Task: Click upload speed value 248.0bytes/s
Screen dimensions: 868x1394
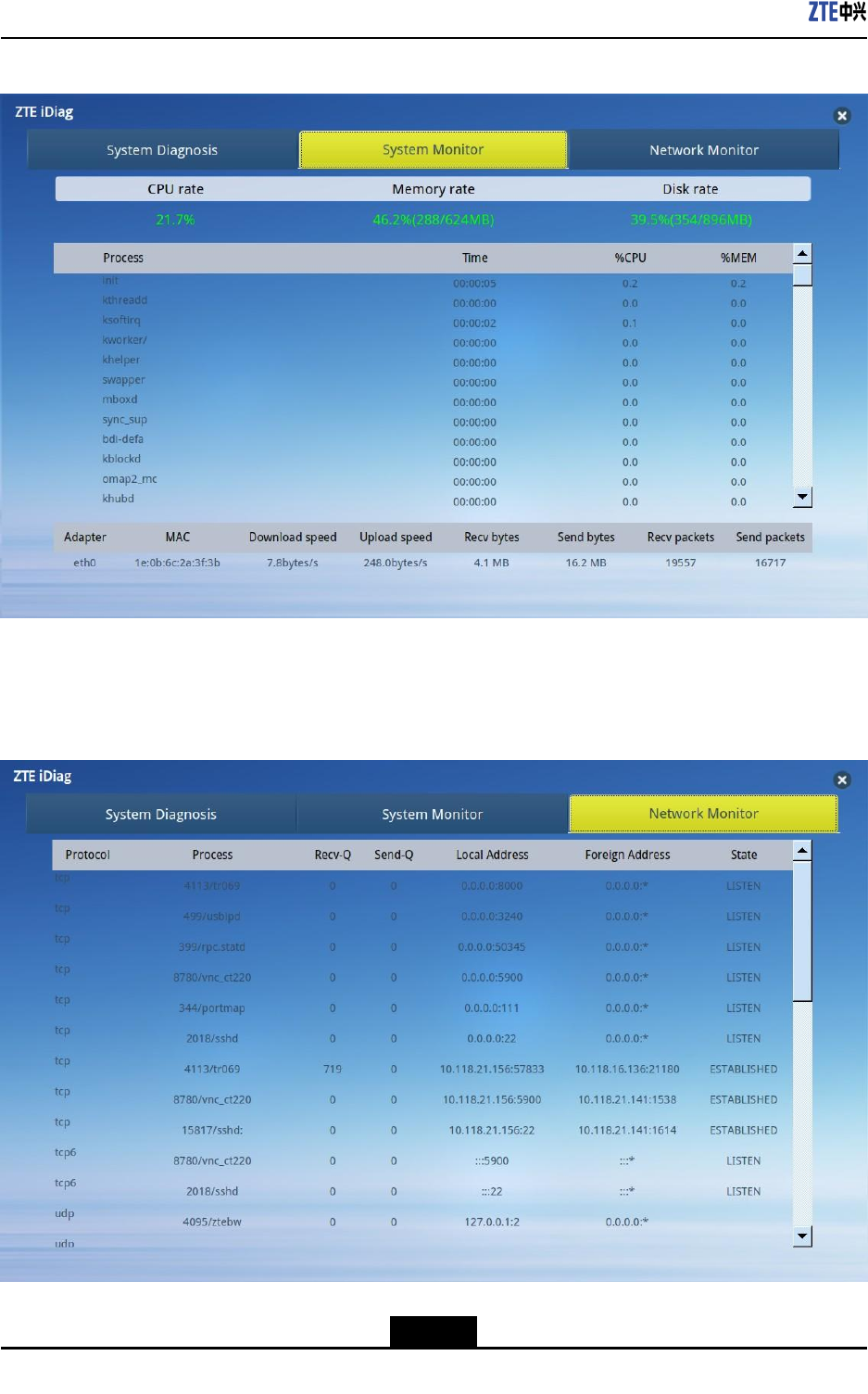Action: click(396, 563)
